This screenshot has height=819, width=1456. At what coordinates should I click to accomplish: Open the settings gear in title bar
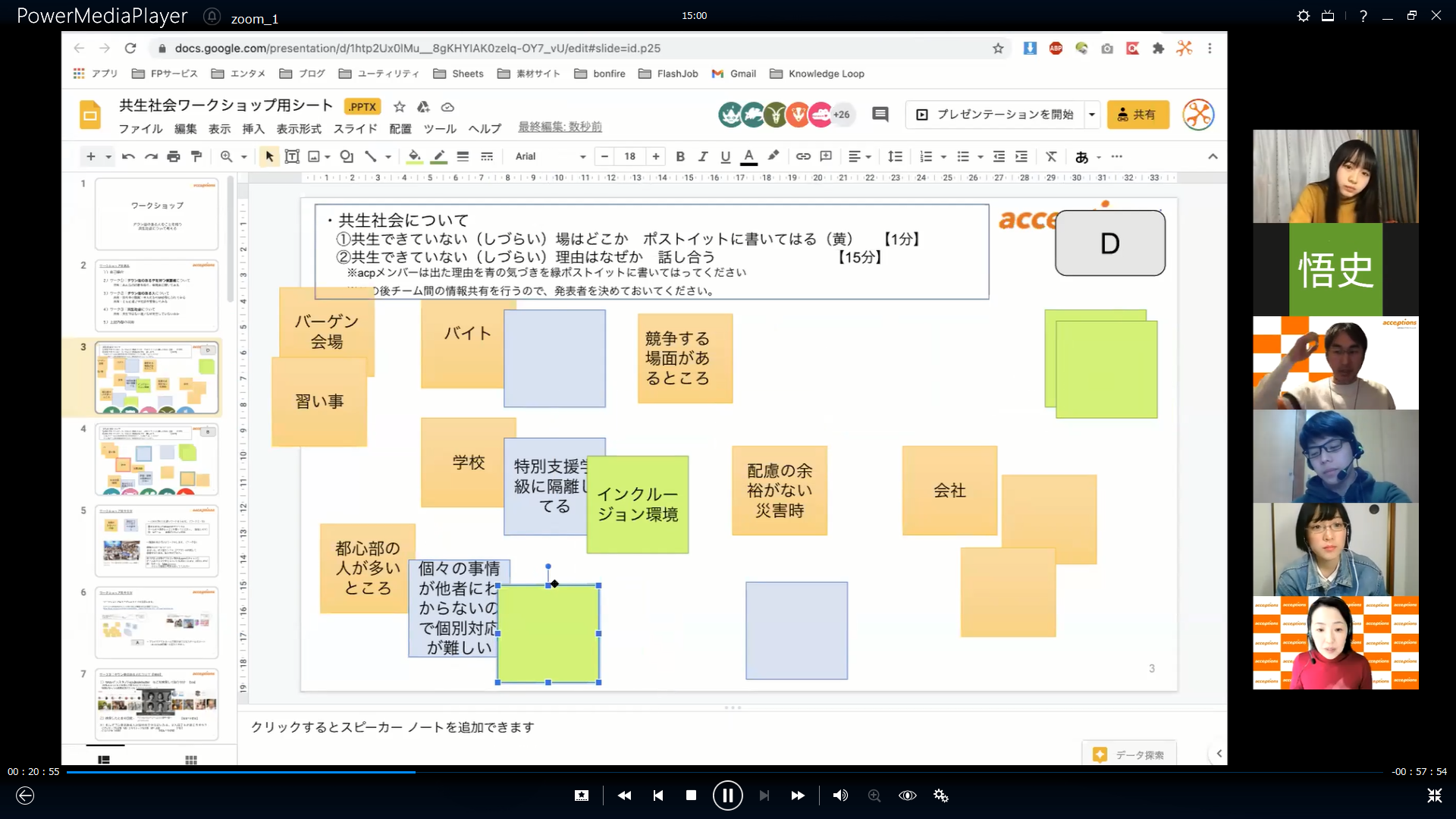pos(1304,16)
